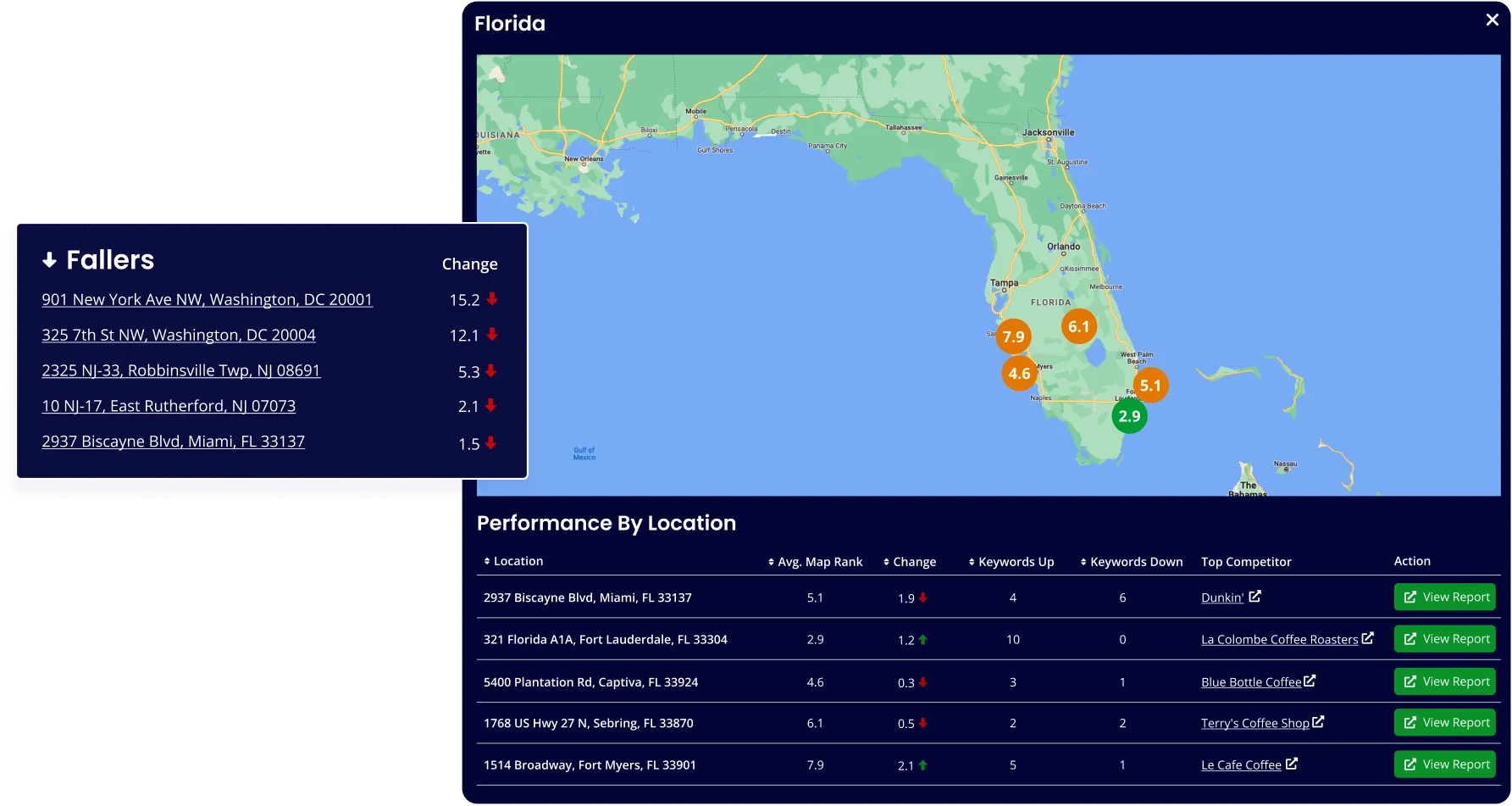
Task: Click external link icon beside La Colombe Coffee Roasters
Action: pyautogui.click(x=1367, y=638)
